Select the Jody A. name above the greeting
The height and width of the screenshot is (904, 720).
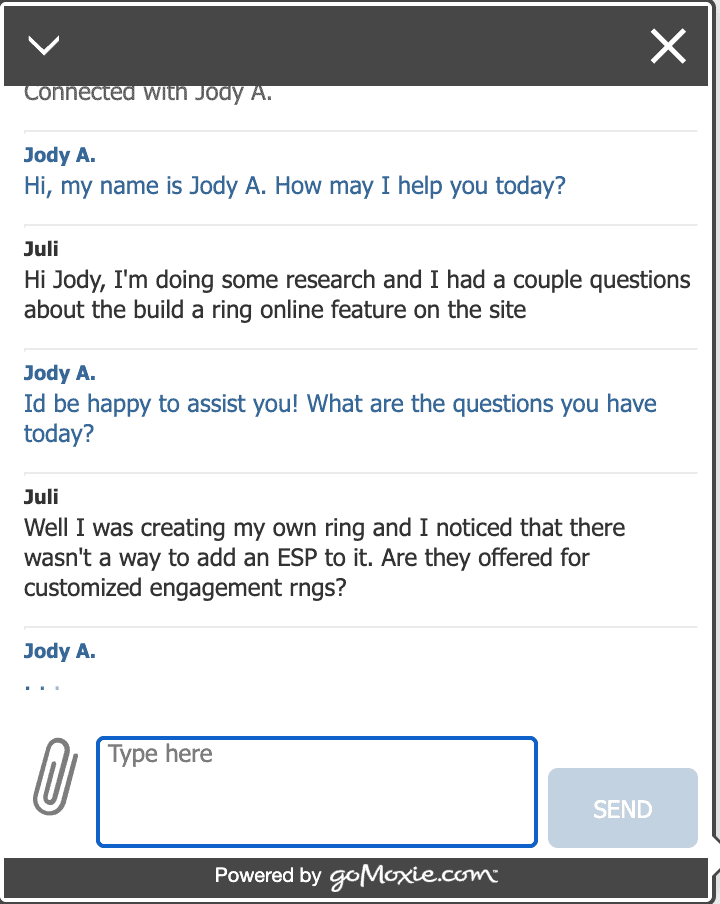60,155
